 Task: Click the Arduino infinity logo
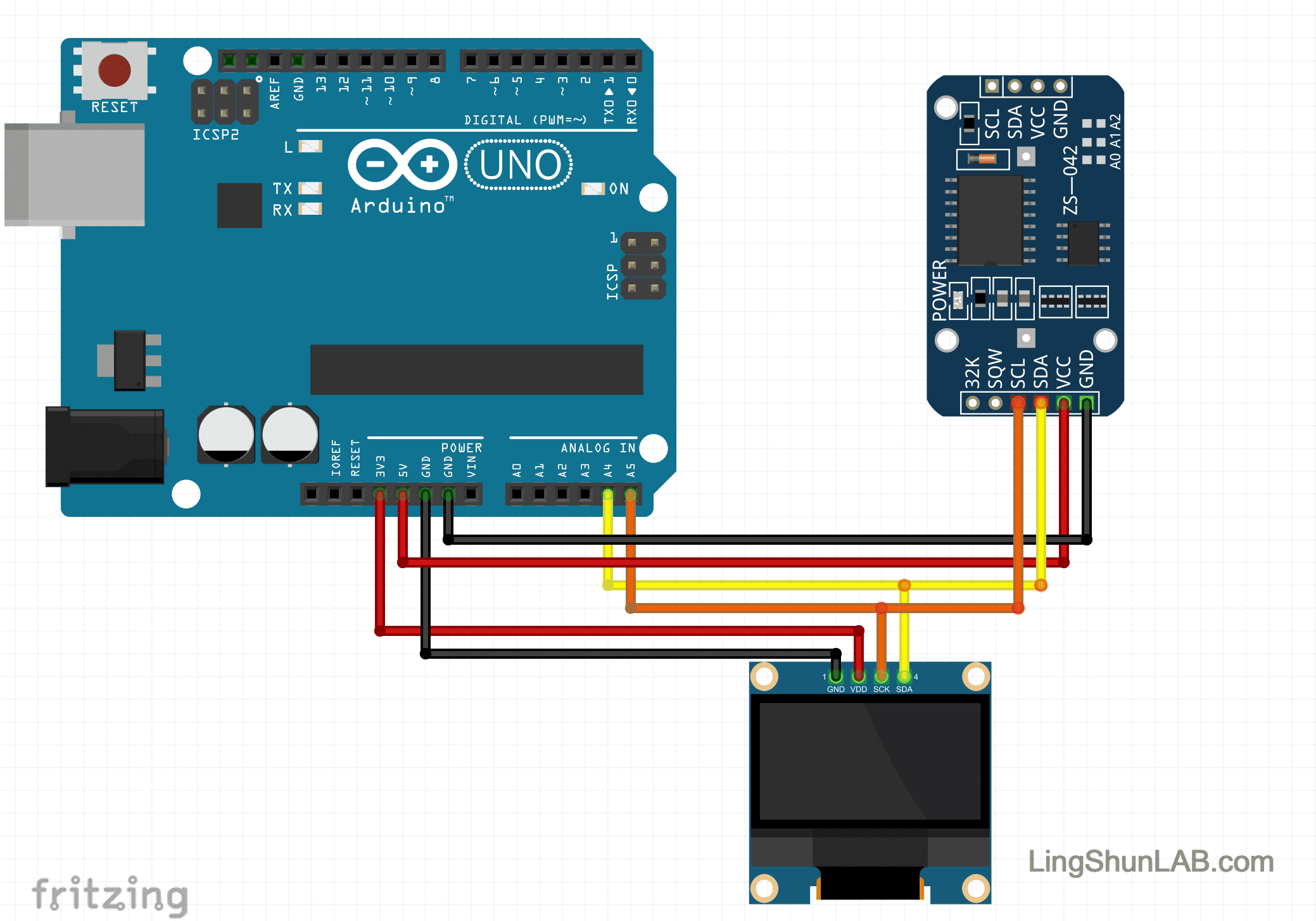point(402,165)
